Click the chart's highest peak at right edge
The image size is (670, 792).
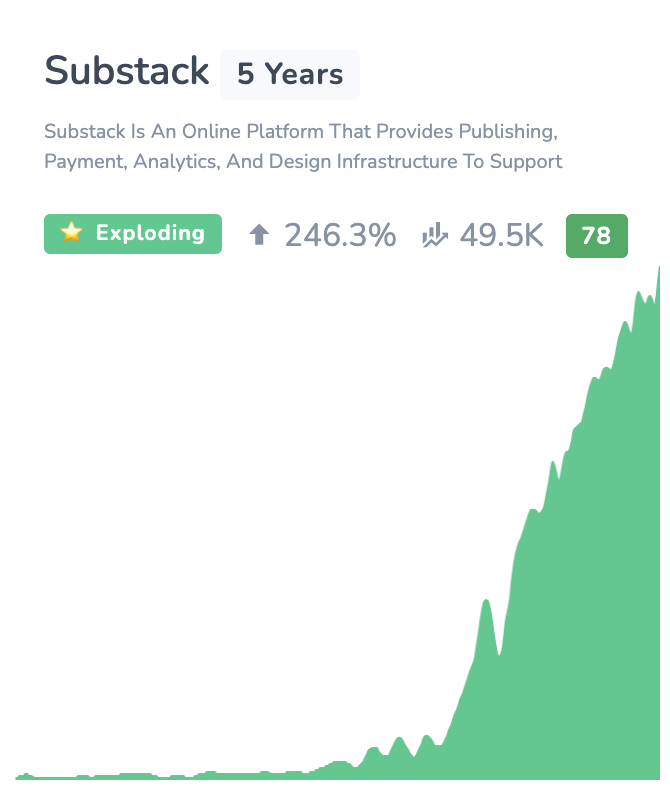tap(658, 269)
